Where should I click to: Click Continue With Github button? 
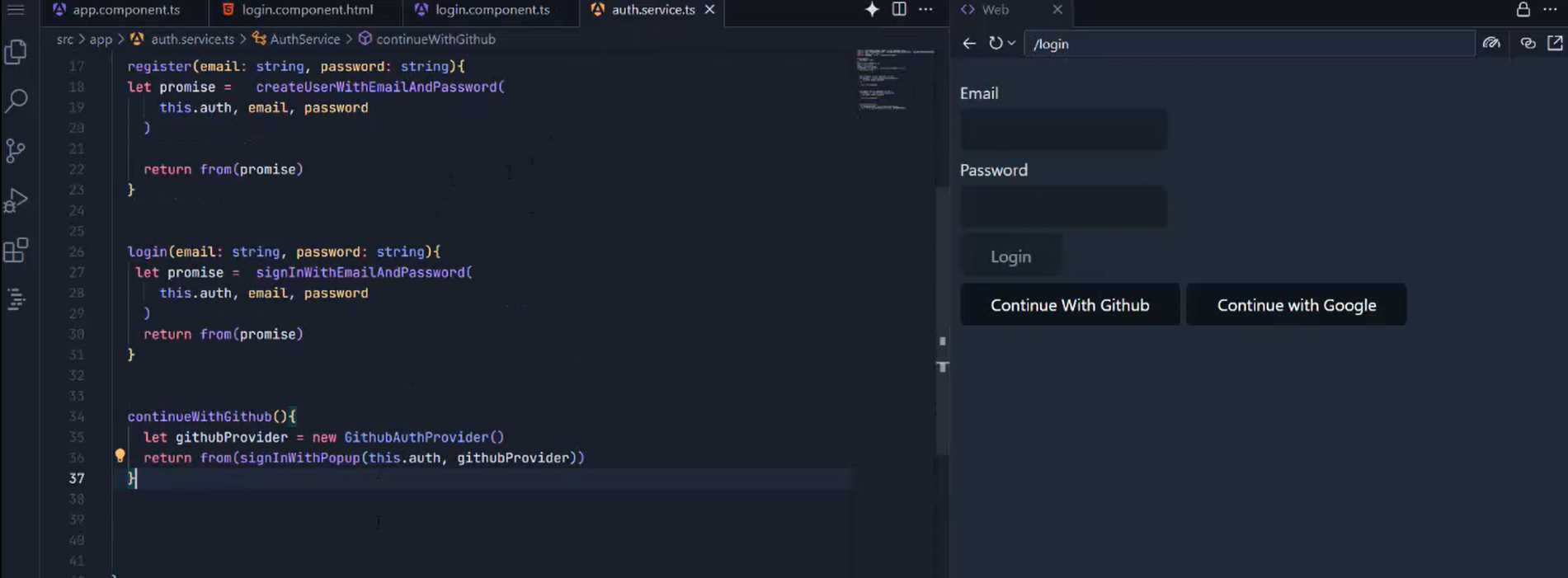pyautogui.click(x=1070, y=305)
